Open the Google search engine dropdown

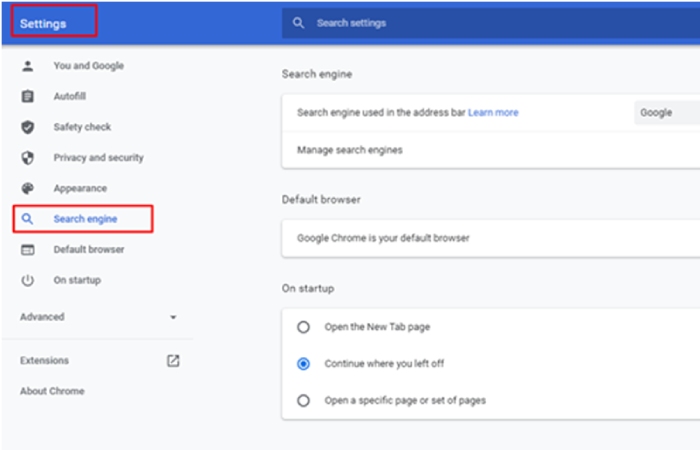coord(667,113)
